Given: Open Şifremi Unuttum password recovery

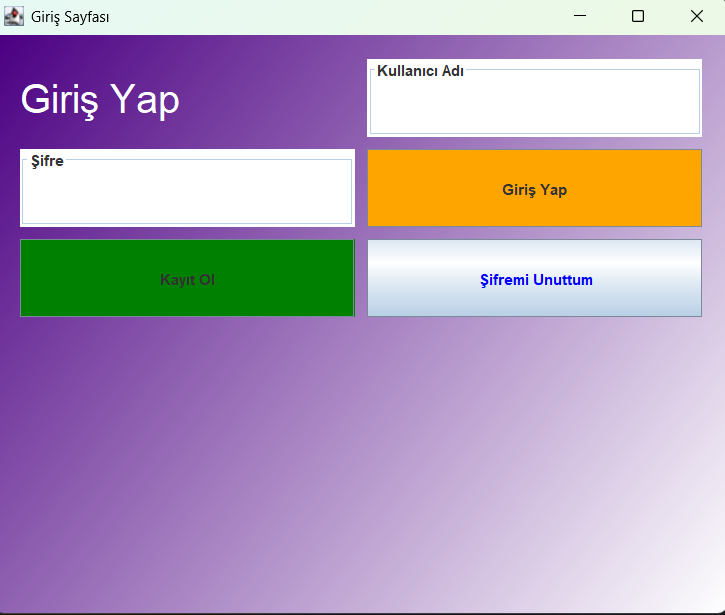Looking at the screenshot, I should 535,279.
